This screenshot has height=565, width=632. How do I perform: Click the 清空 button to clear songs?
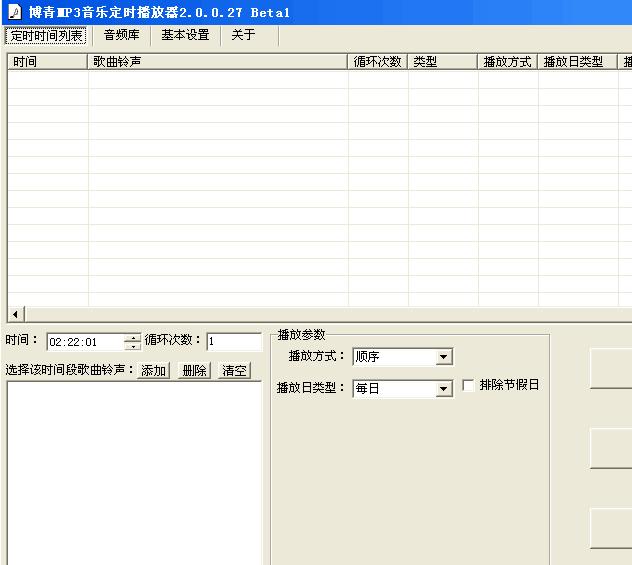pyautogui.click(x=234, y=371)
